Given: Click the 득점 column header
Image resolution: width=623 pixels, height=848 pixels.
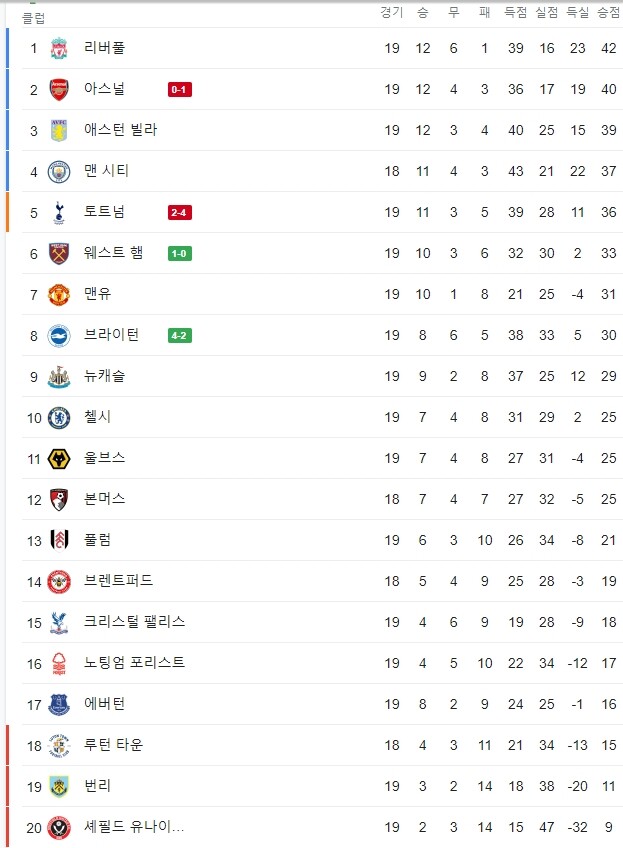Looking at the screenshot, I should [x=515, y=12].
